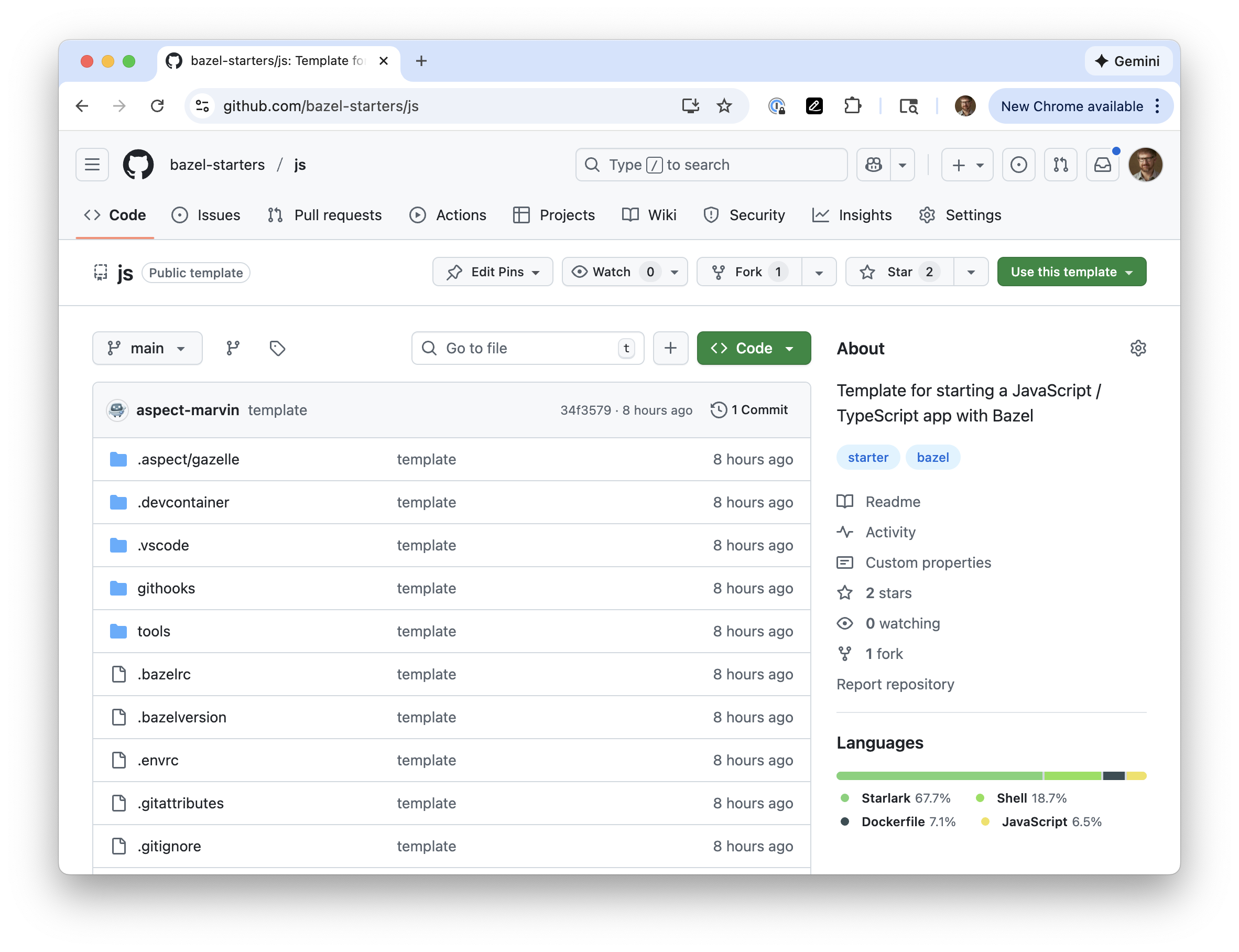View the 1 Commit history link

point(749,410)
